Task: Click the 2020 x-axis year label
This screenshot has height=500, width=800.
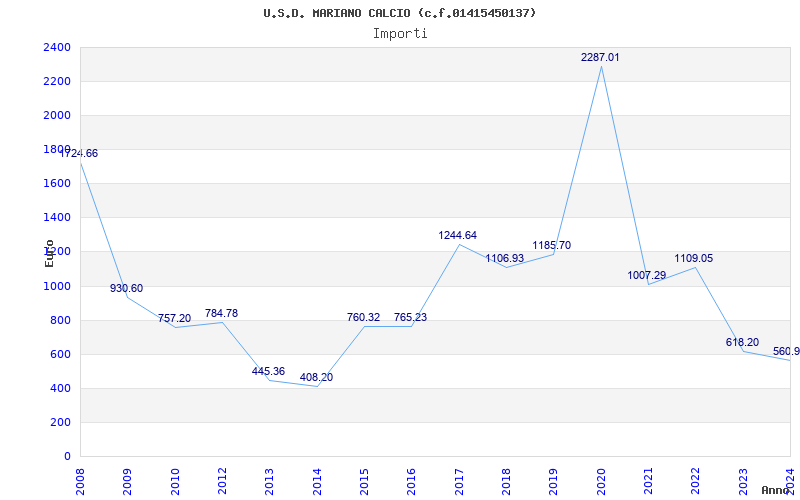Action: pyautogui.click(x=601, y=481)
